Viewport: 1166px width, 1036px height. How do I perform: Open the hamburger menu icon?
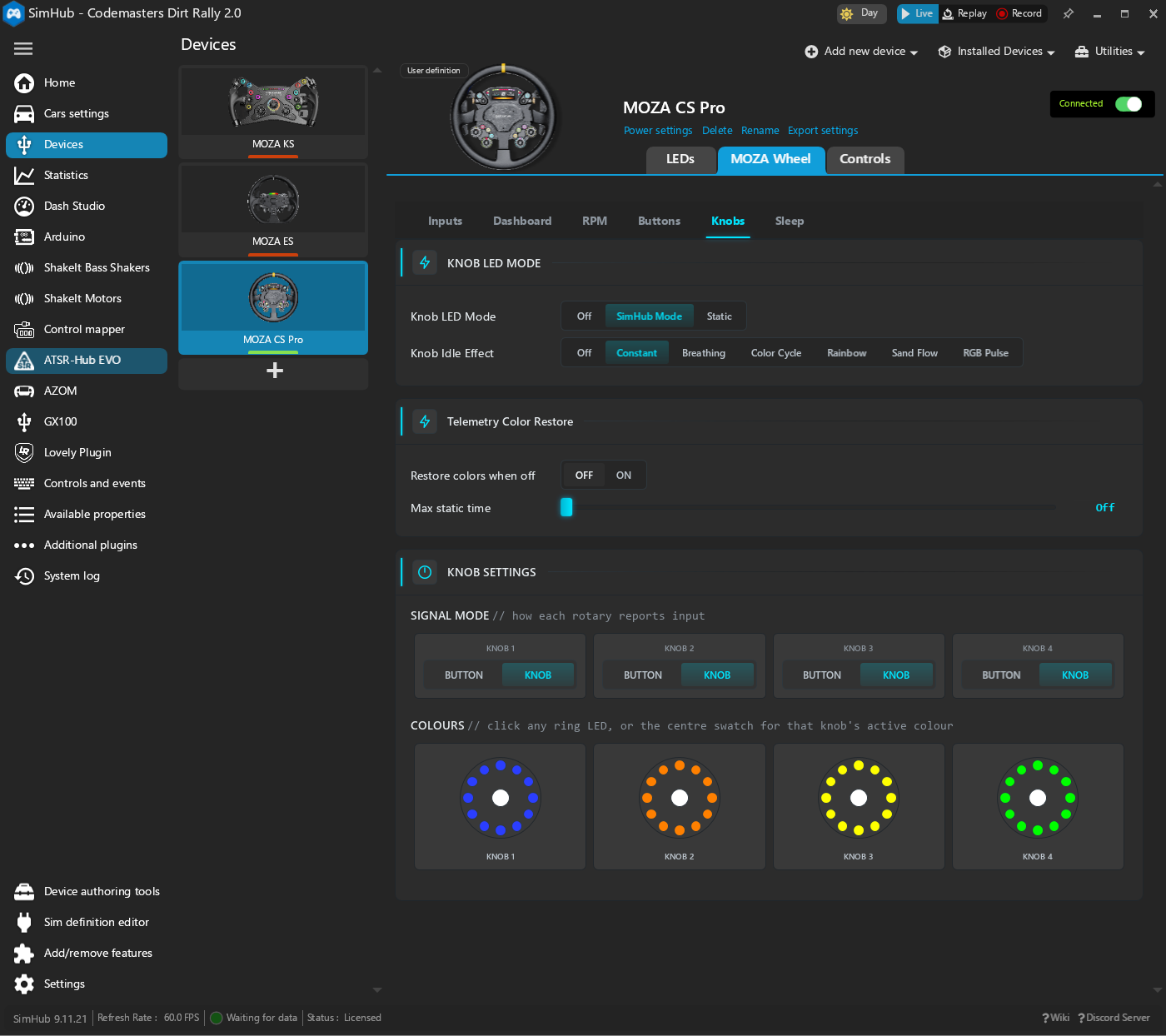(x=23, y=48)
